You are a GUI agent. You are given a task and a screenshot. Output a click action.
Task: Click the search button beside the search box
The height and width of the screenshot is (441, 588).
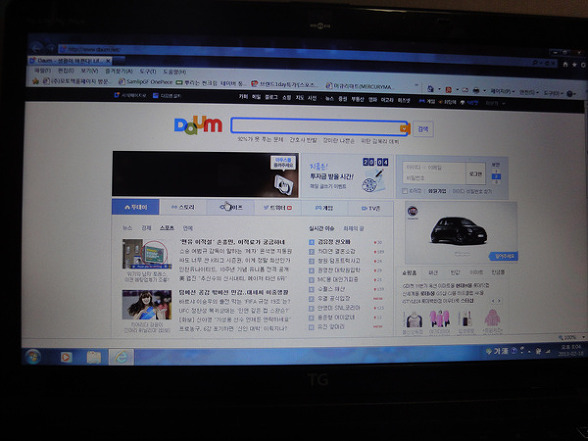[x=423, y=129]
